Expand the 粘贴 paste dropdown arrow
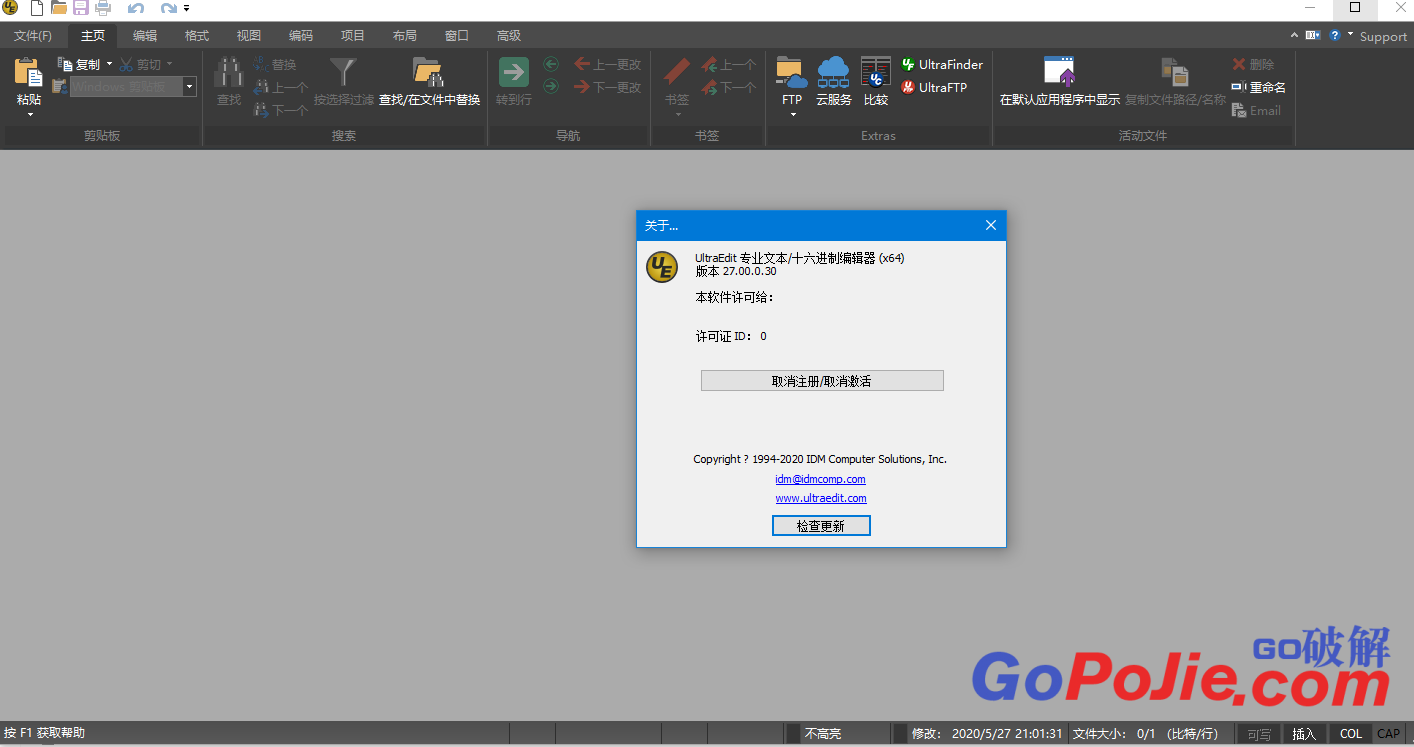 pyautogui.click(x=30, y=114)
